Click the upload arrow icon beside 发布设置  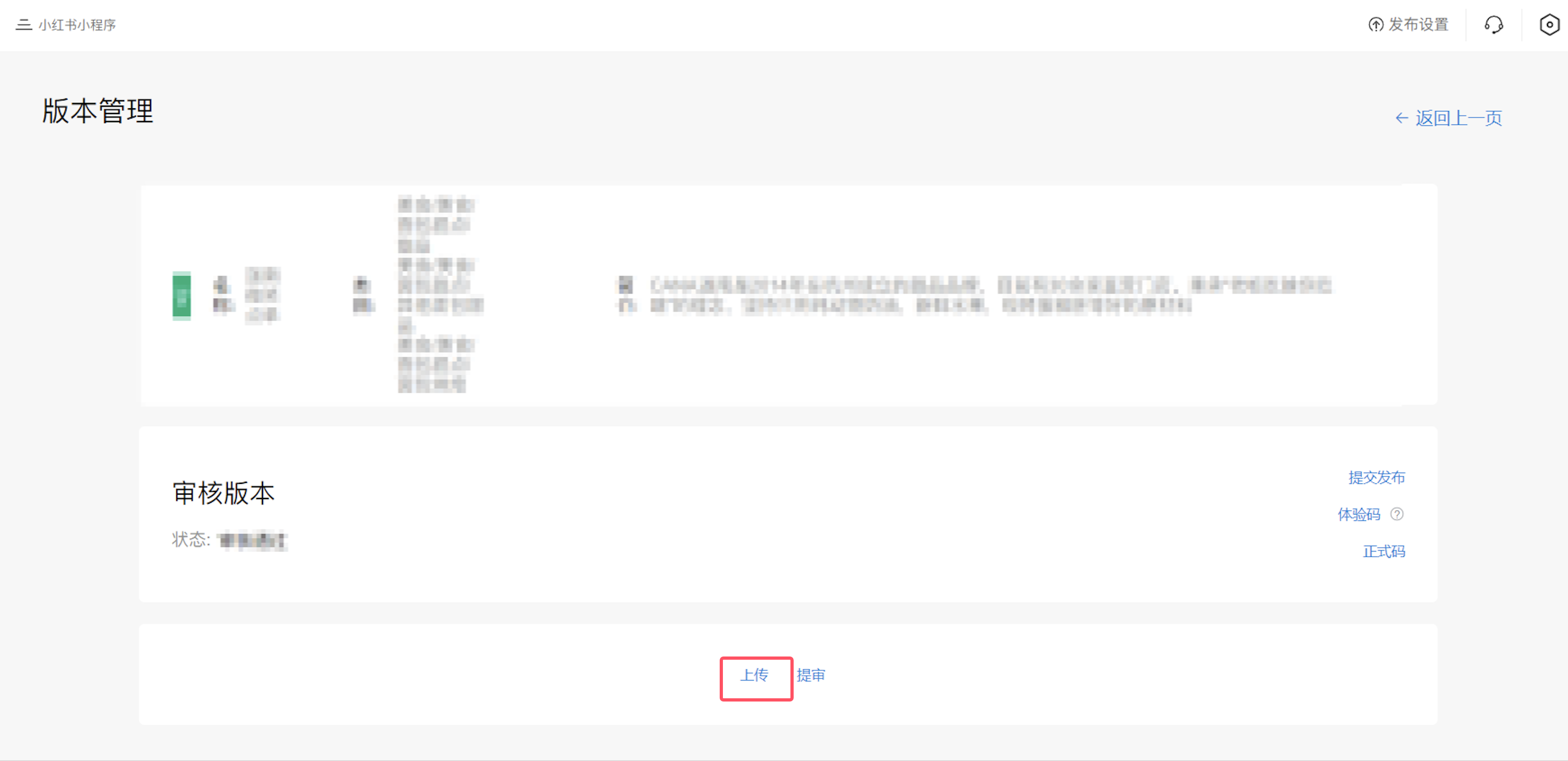click(1376, 25)
